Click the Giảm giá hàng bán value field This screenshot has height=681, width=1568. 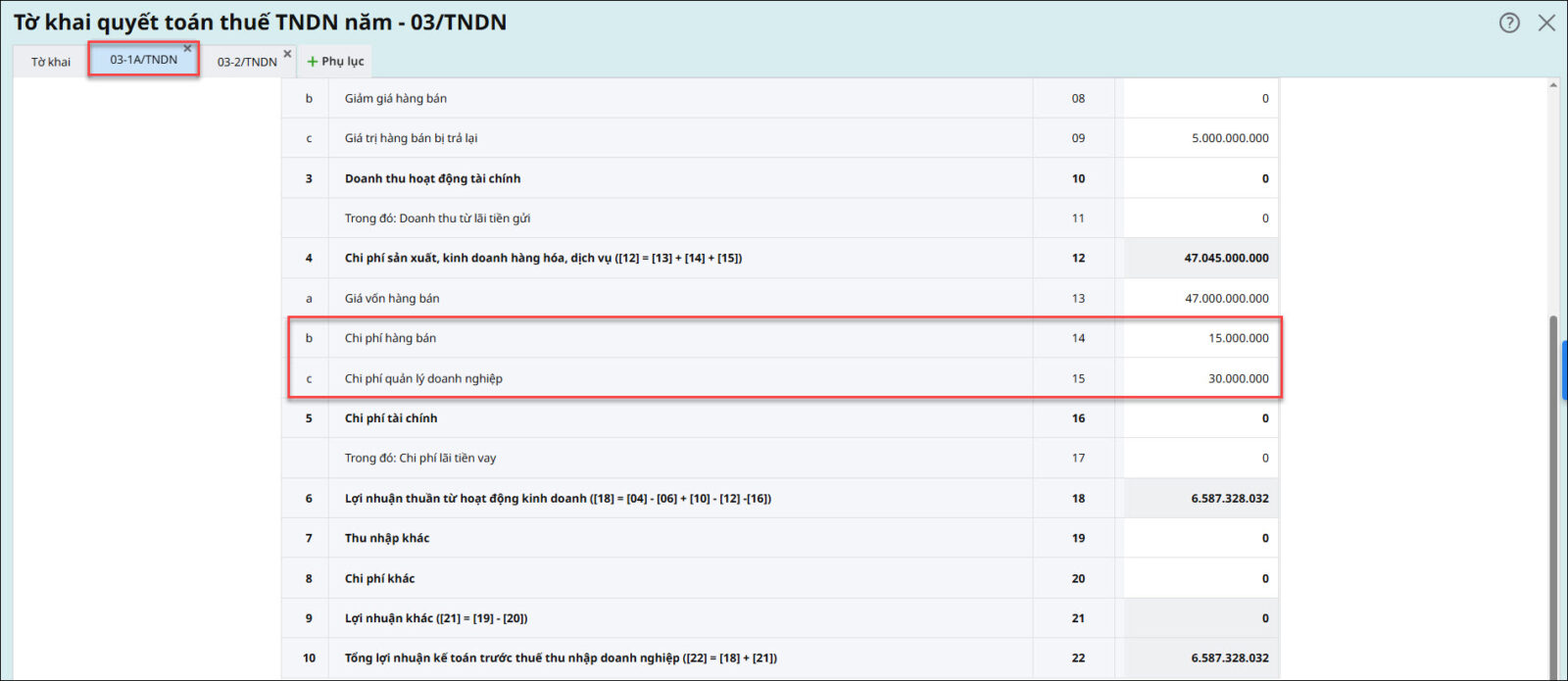click(1200, 98)
